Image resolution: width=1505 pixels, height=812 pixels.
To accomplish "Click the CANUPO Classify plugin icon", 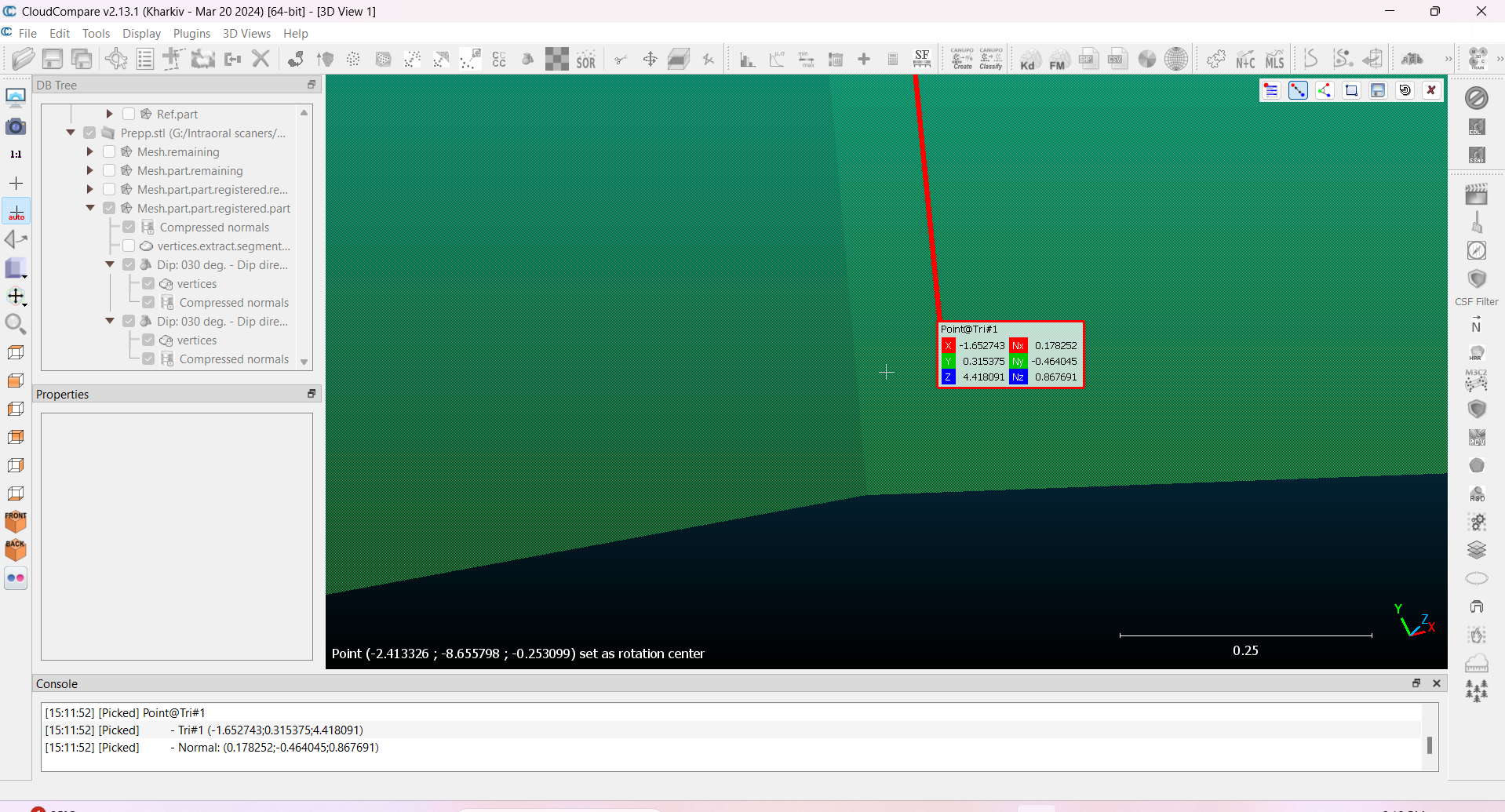I will 990,59.
